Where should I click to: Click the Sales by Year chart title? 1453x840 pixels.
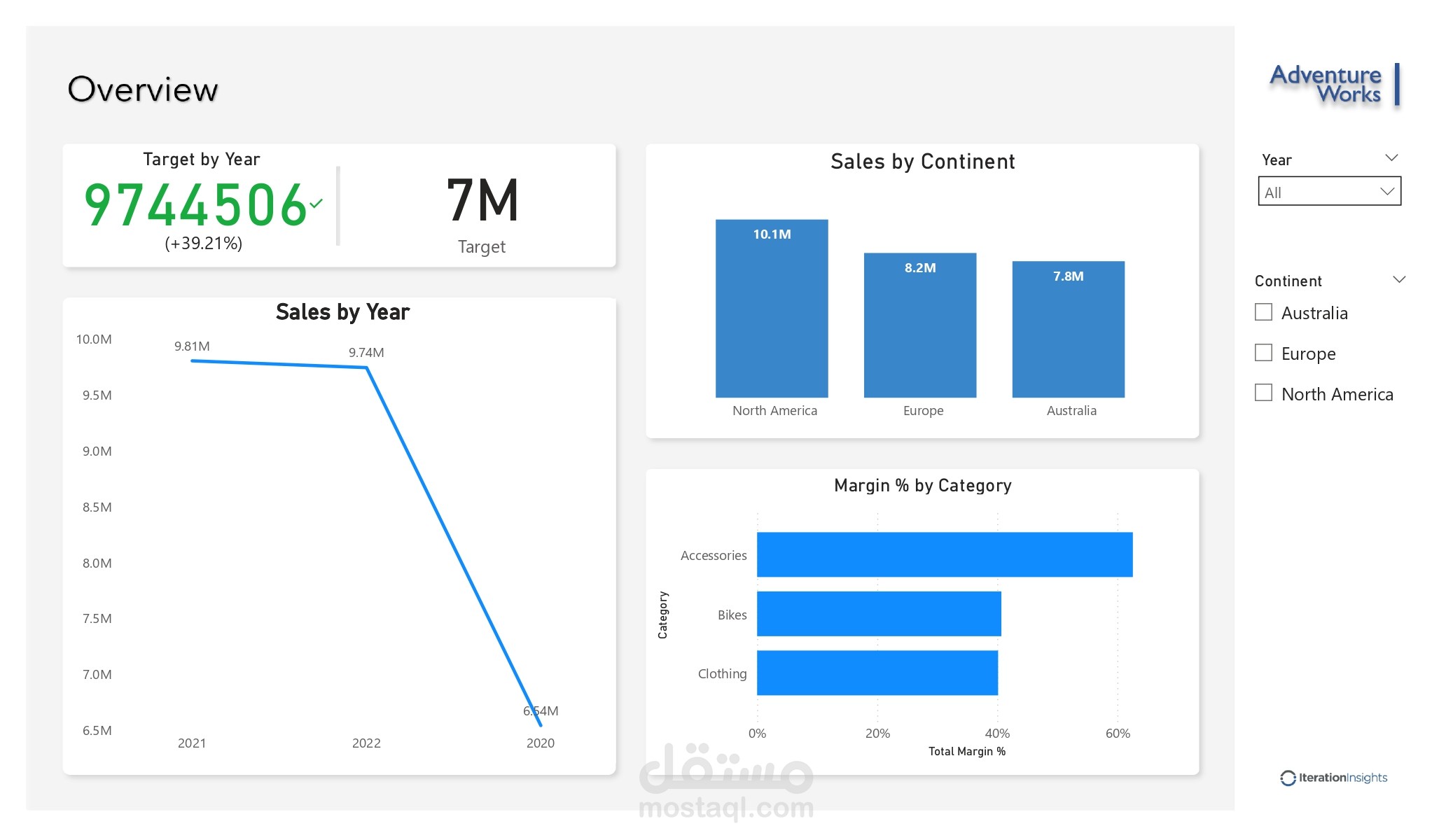tap(342, 311)
